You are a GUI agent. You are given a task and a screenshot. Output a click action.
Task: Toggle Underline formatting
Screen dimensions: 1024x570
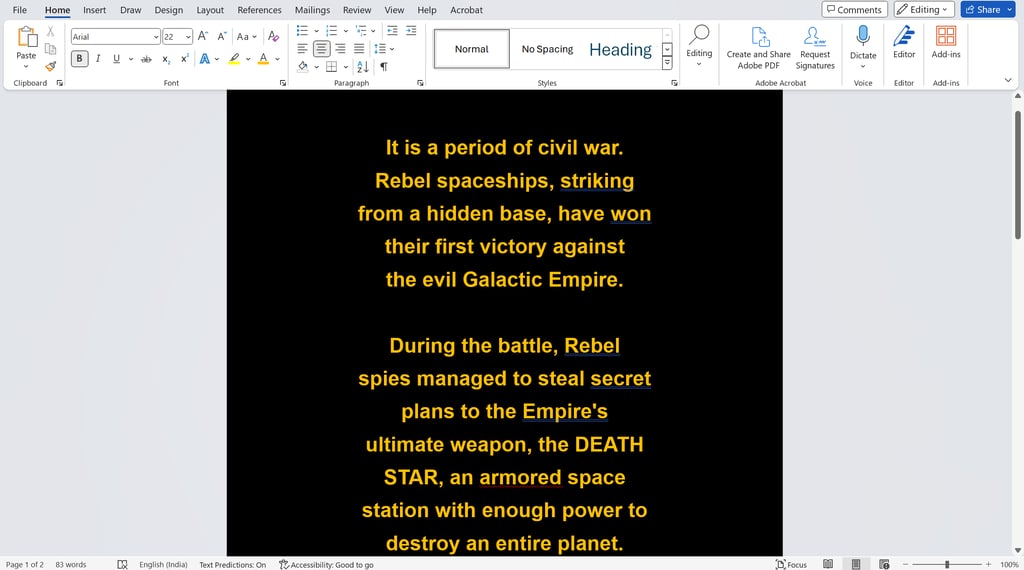click(x=116, y=59)
